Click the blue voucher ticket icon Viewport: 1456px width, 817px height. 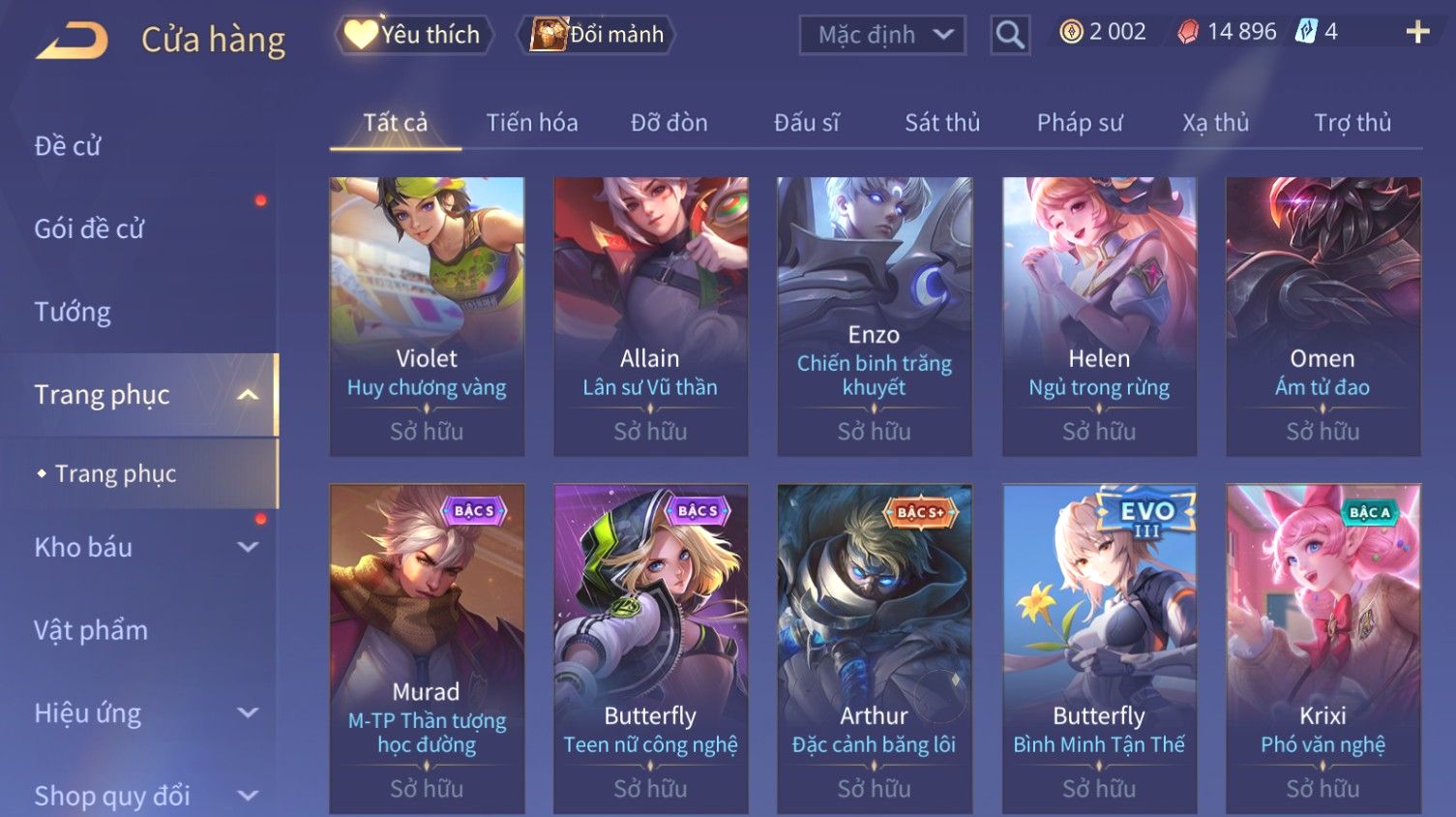click(x=1306, y=32)
